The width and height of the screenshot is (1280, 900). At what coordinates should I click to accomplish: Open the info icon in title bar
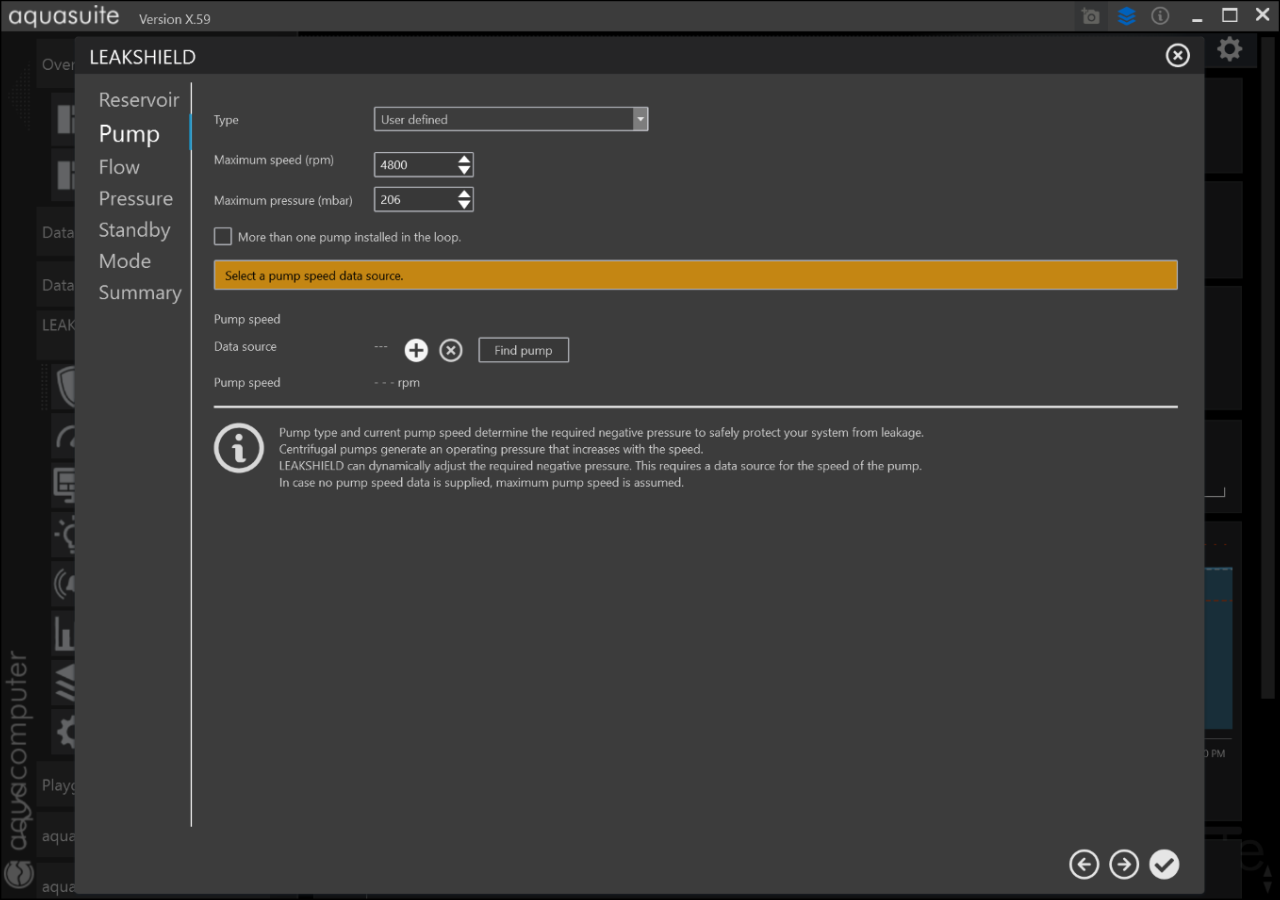(x=1160, y=17)
